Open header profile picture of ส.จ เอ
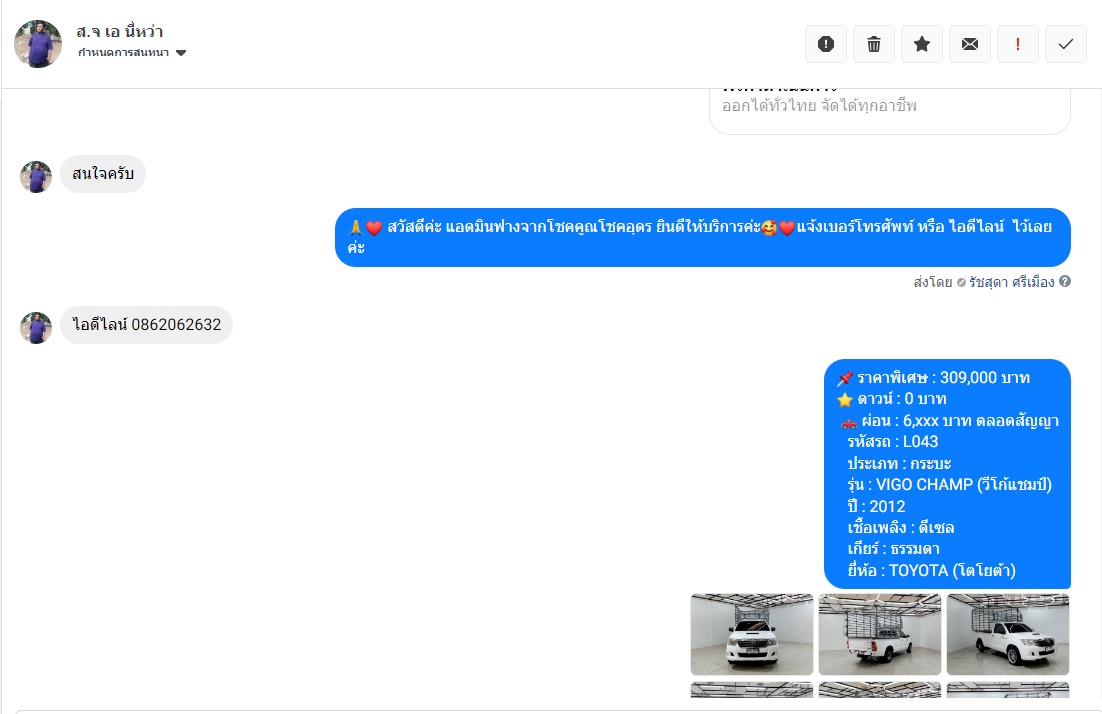 pyautogui.click(x=38, y=44)
